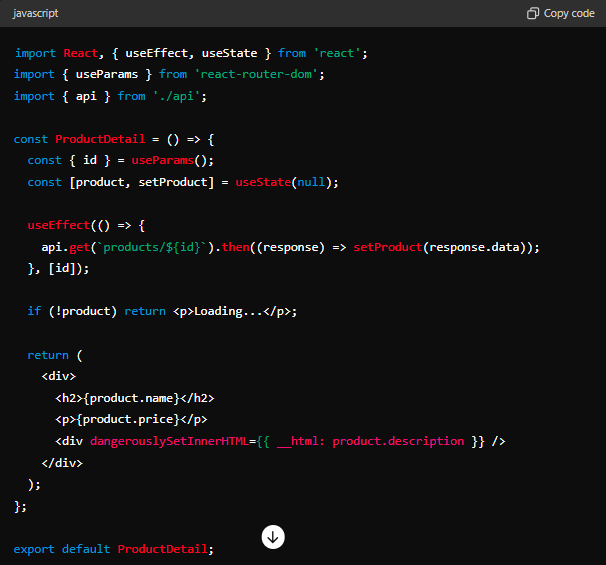This screenshot has height=565, width=606.
Task: Click api.get in the effect body
Action: click(67, 247)
